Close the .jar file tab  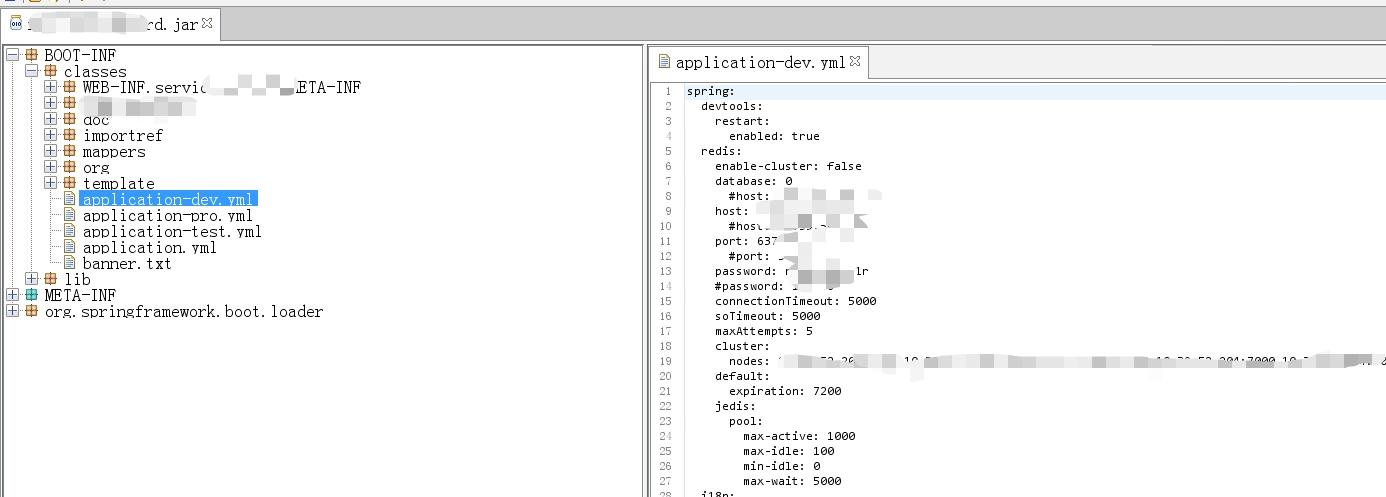207,23
